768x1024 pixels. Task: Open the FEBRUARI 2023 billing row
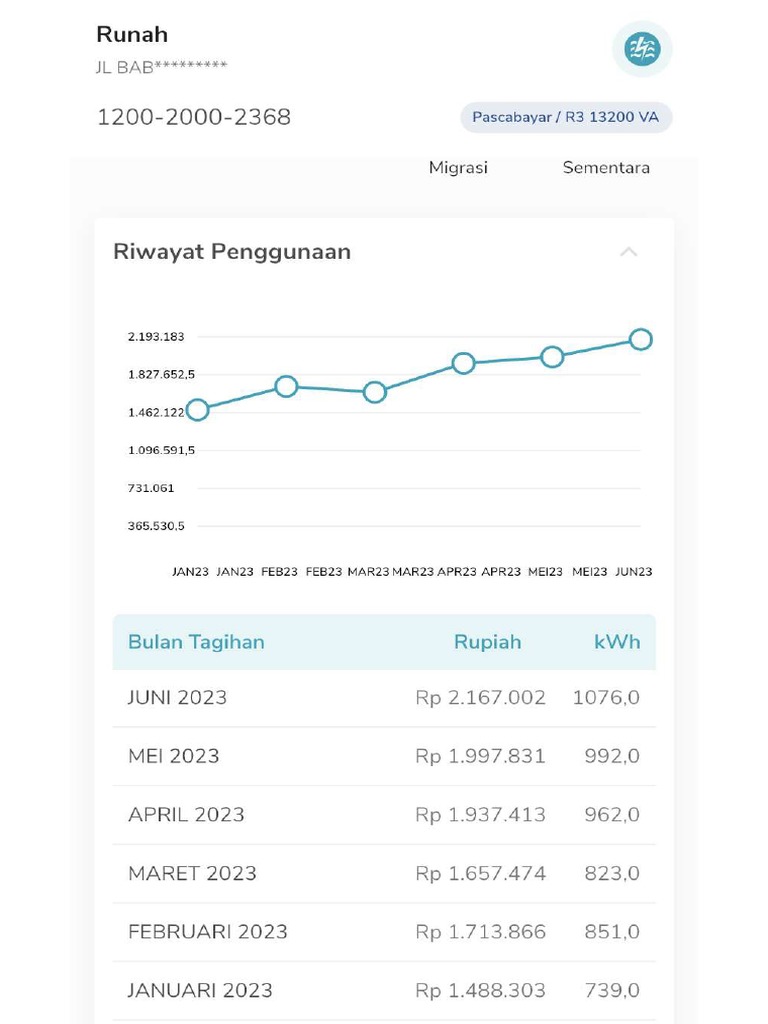point(384,932)
